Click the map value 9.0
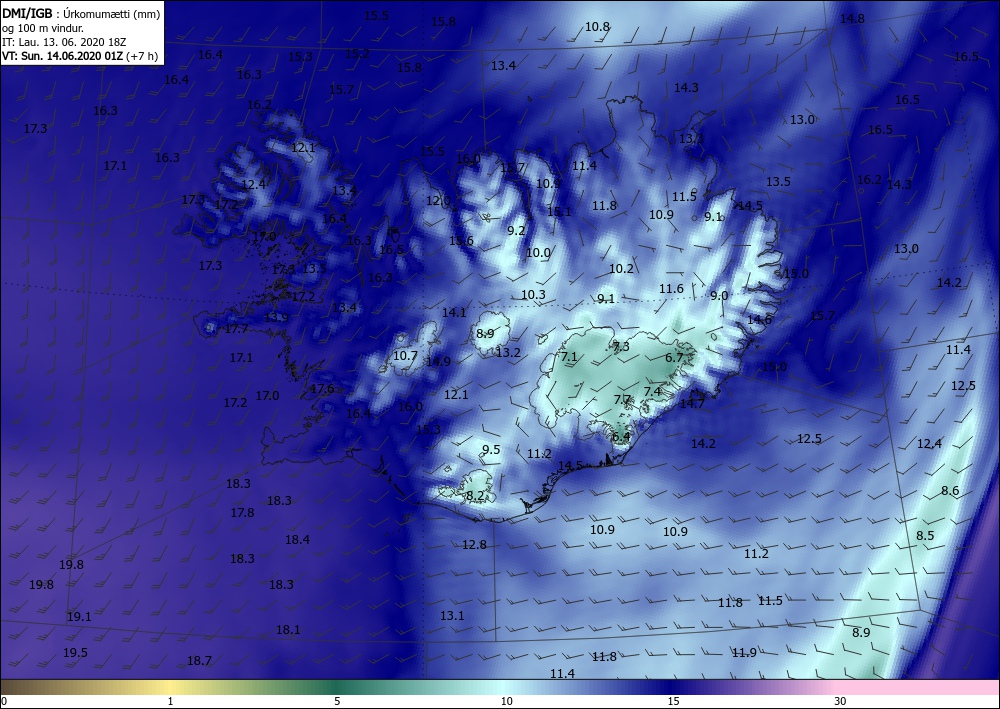Viewport: 1000px width, 709px height. coord(719,296)
